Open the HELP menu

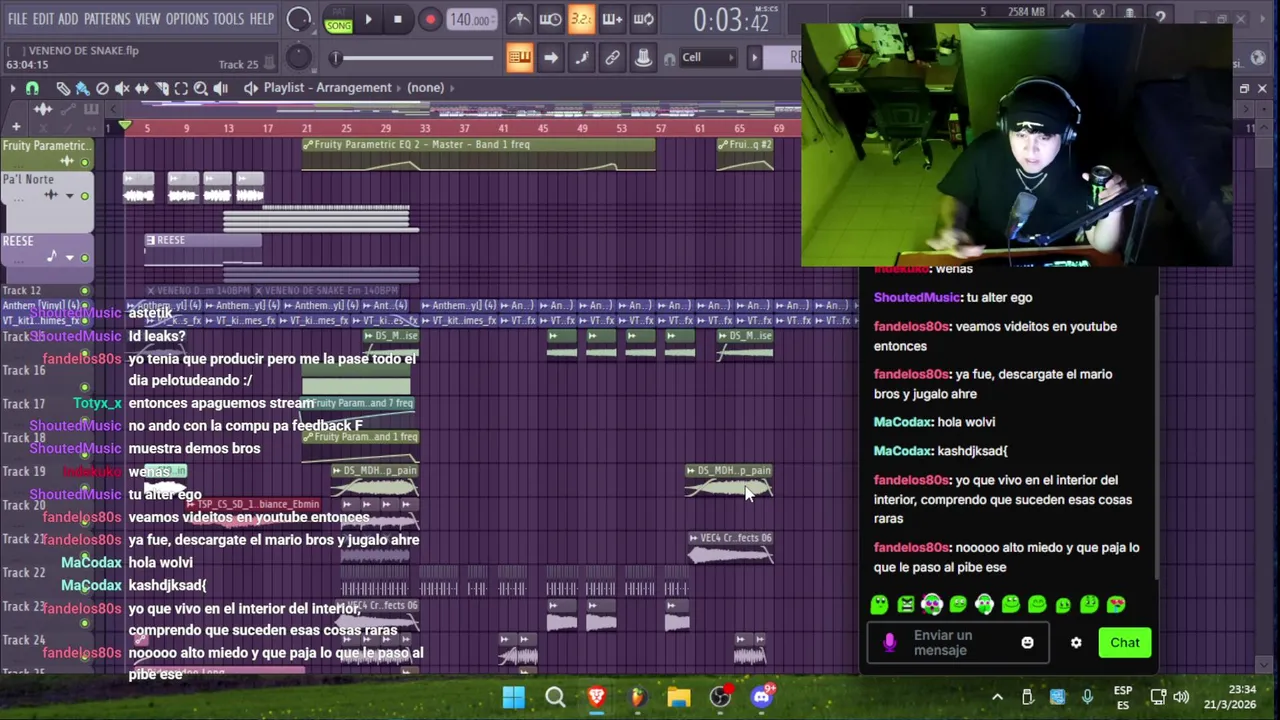(262, 19)
